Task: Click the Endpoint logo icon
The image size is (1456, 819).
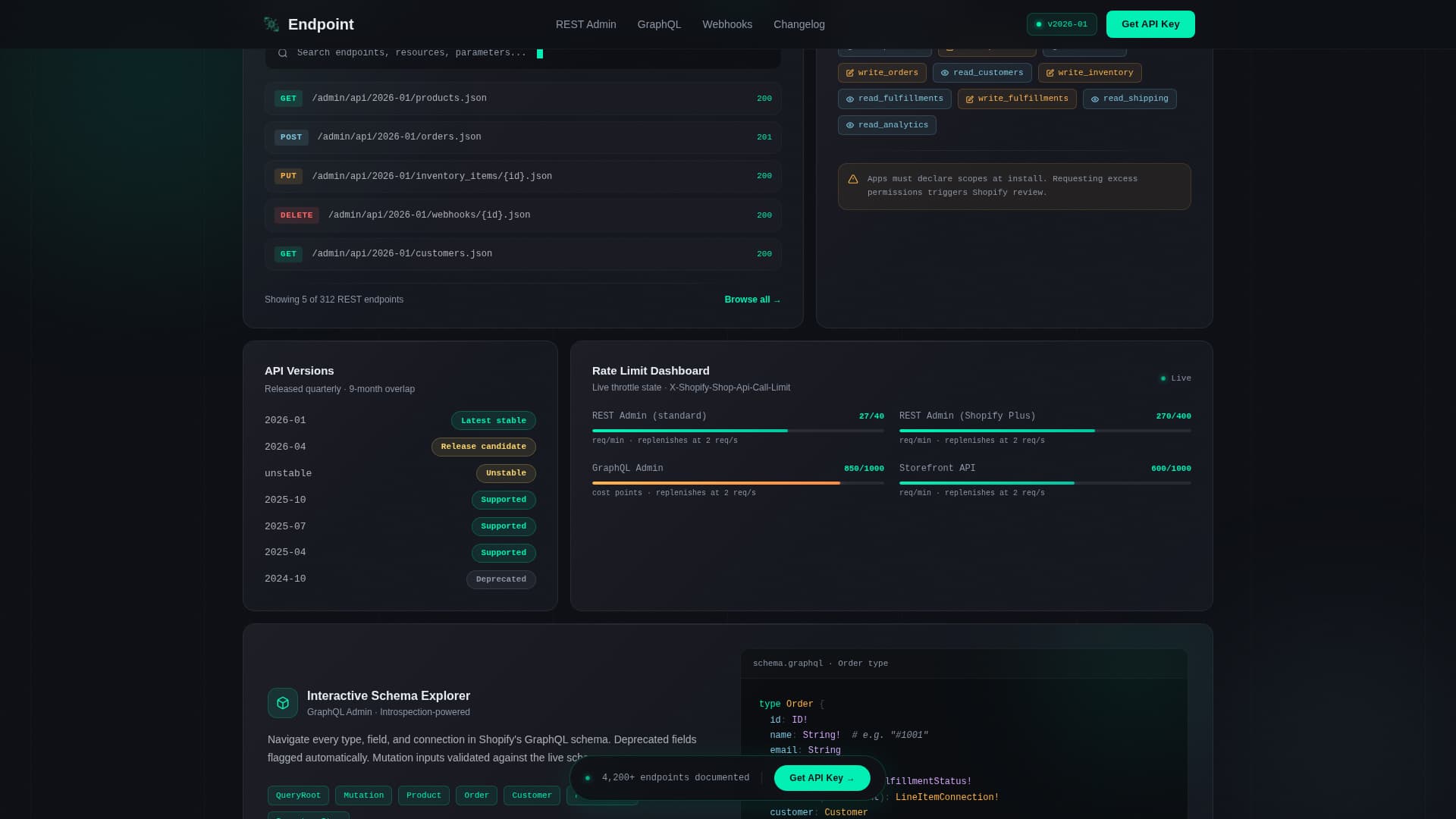Action: click(x=271, y=24)
